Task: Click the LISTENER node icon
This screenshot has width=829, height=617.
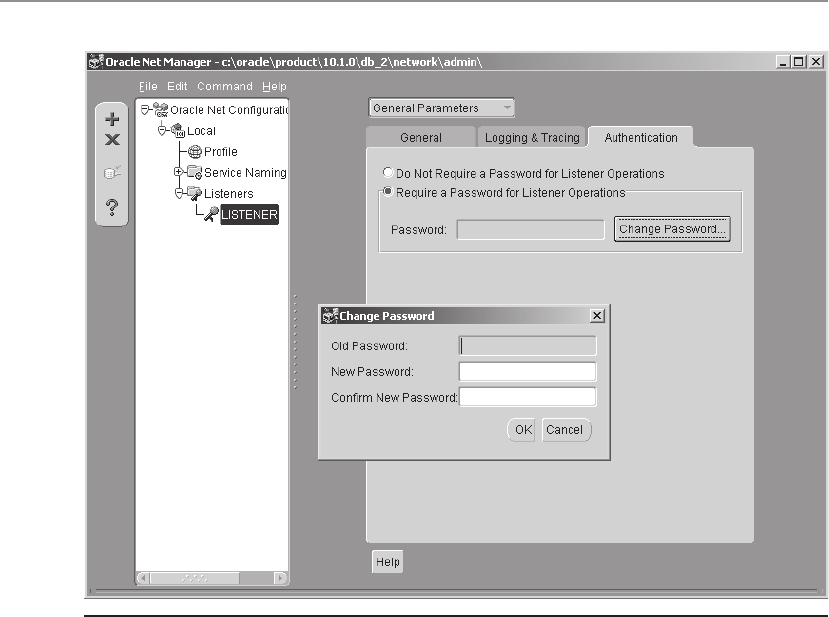Action: 211,214
